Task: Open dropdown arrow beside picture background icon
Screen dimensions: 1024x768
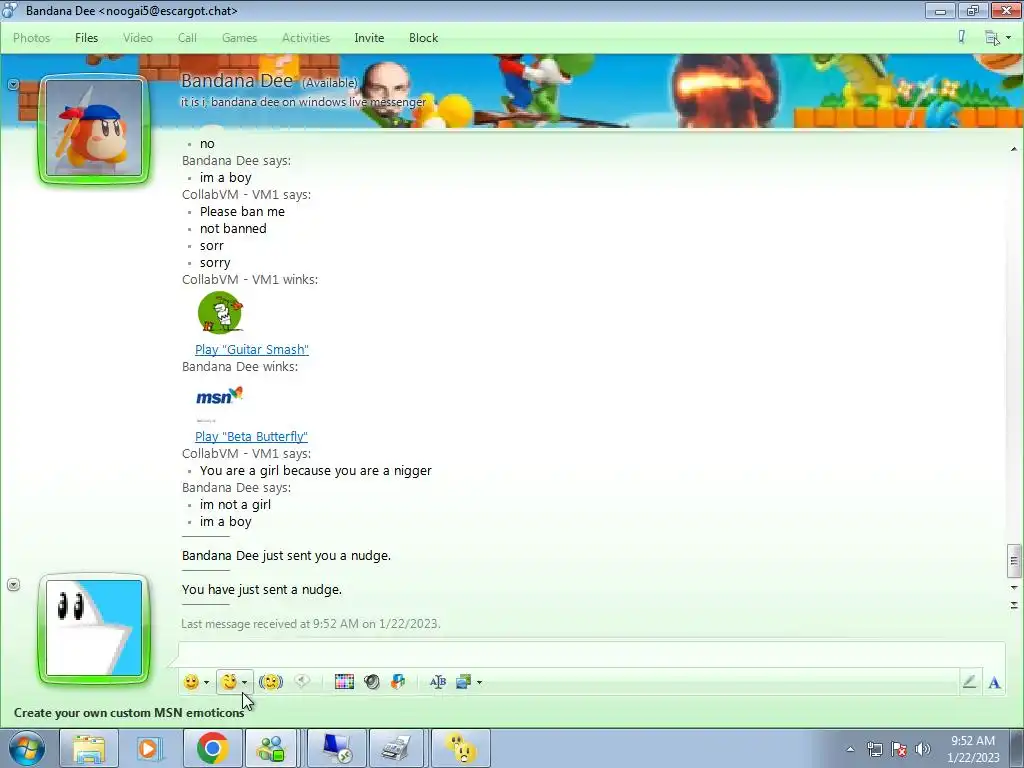Action: tap(479, 682)
